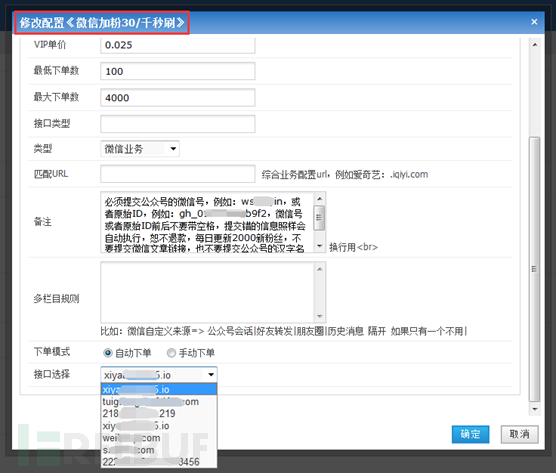This screenshot has height=473, width=556.
Task: Click 多栏目规则 textarea scroll up arrow
Action: click(319, 269)
